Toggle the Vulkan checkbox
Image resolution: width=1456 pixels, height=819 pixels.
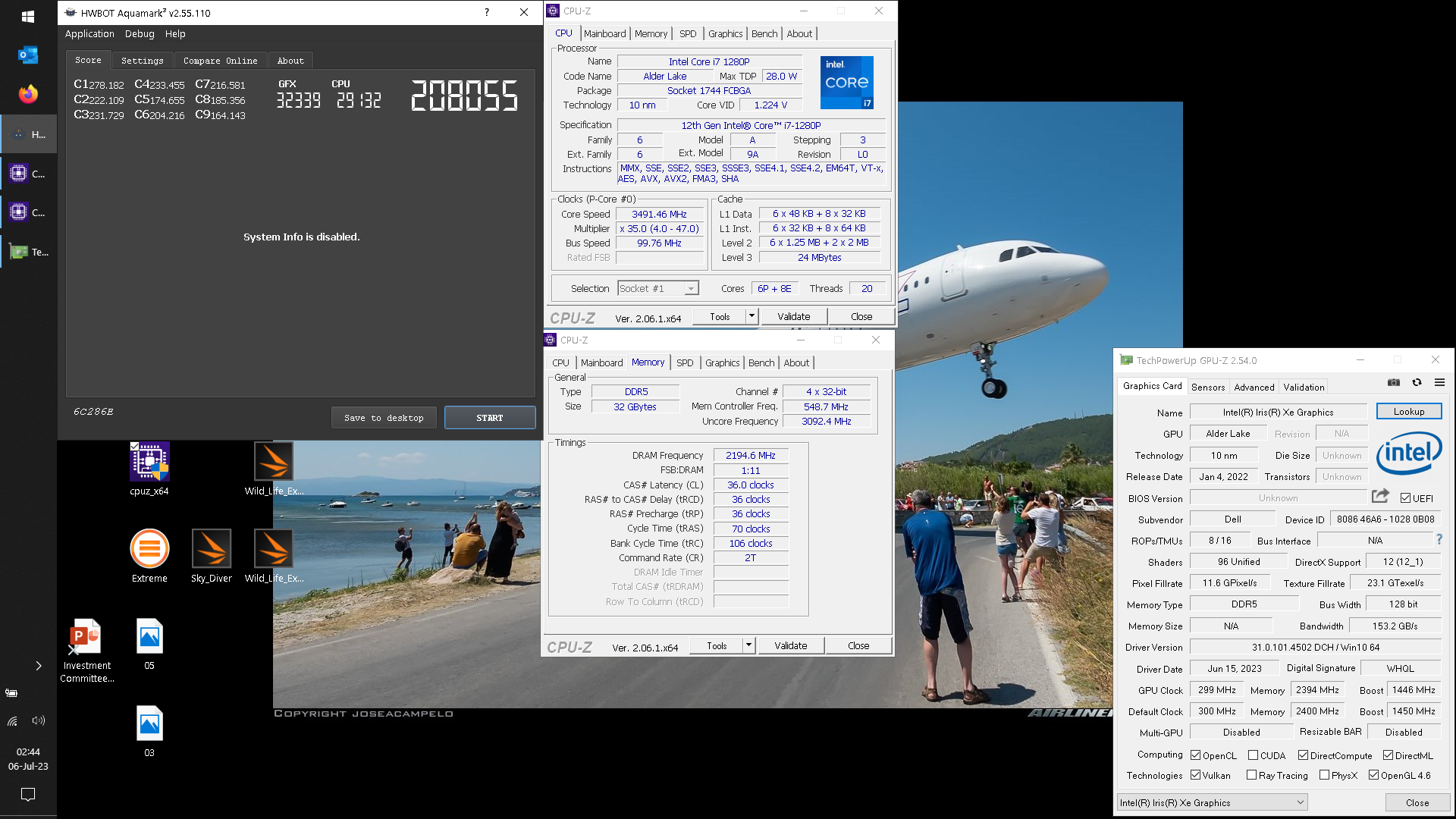tap(1195, 775)
